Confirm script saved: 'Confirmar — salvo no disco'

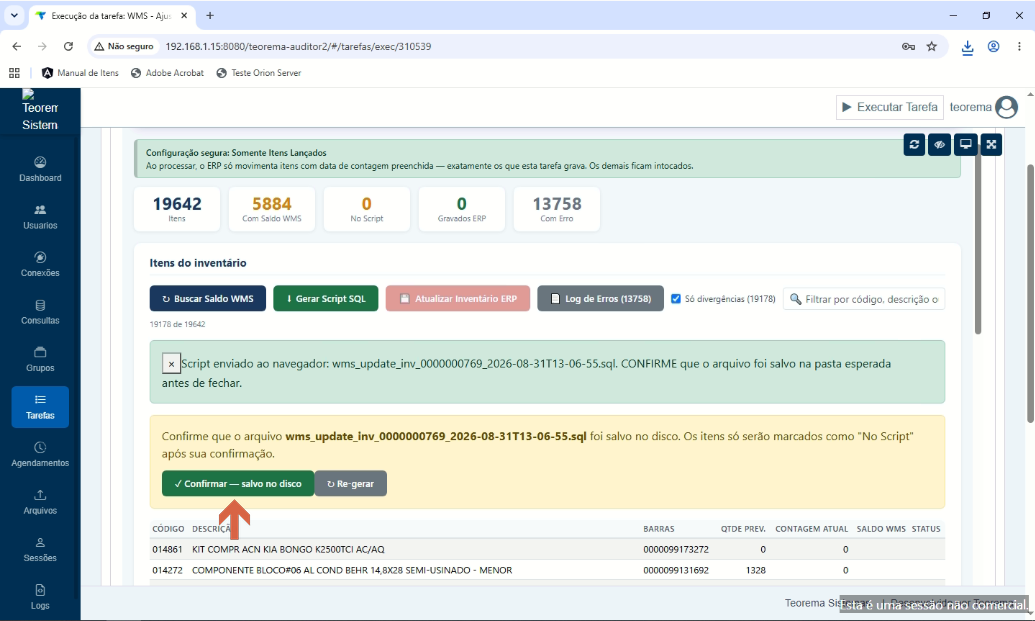point(238,484)
